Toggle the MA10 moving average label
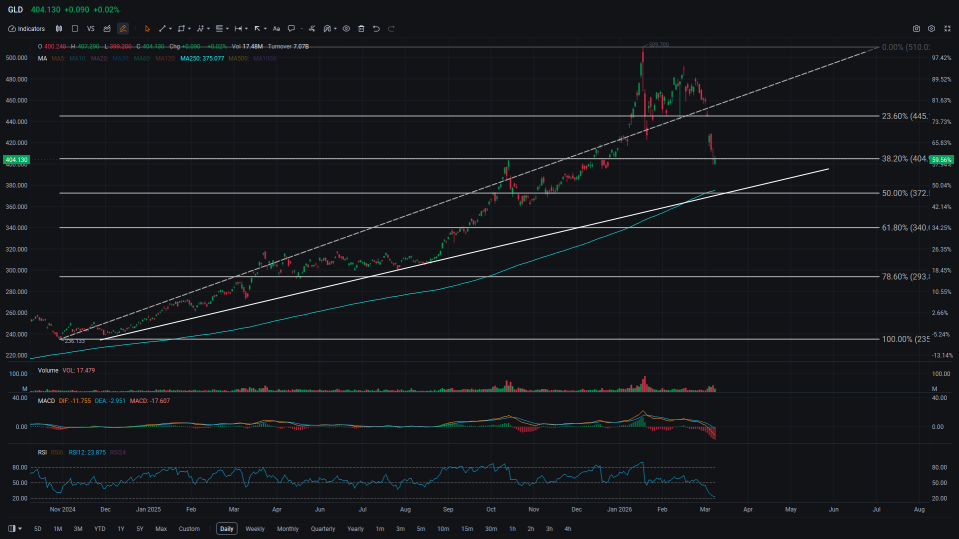 (77, 59)
